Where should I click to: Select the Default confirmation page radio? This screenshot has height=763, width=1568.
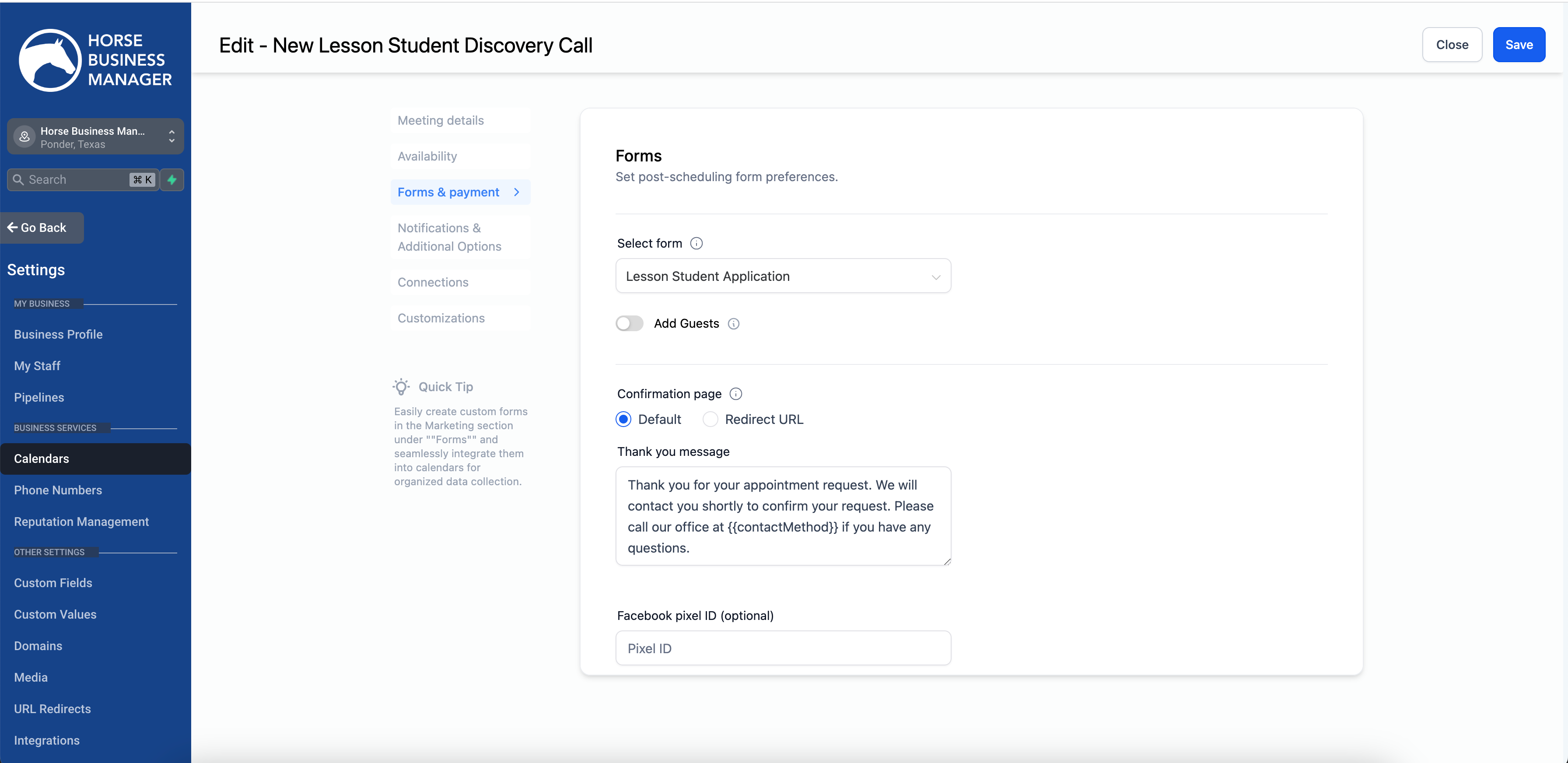pos(623,419)
